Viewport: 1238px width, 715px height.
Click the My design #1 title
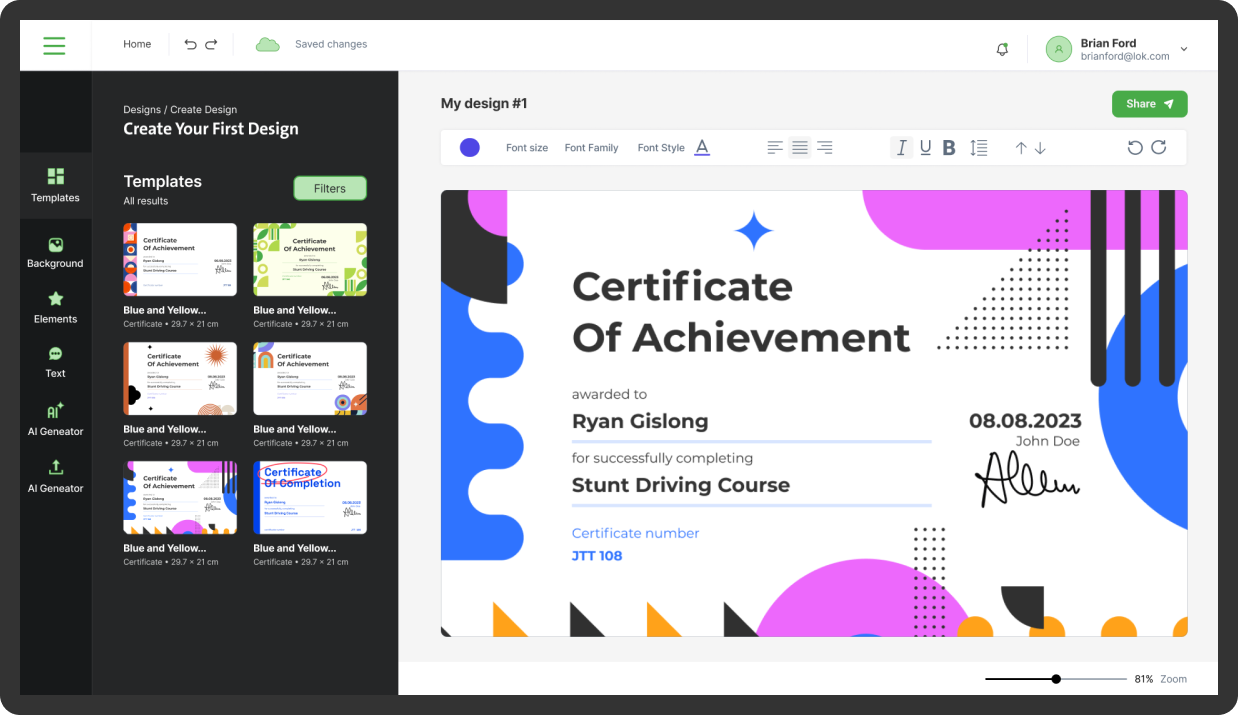click(x=484, y=103)
